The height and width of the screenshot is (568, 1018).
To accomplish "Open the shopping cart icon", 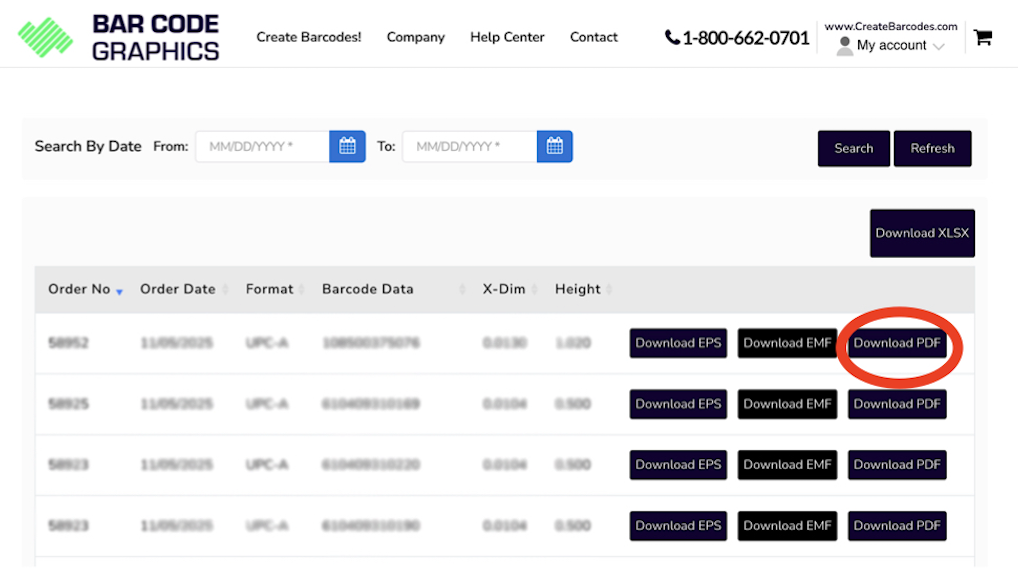I will pyautogui.click(x=982, y=38).
